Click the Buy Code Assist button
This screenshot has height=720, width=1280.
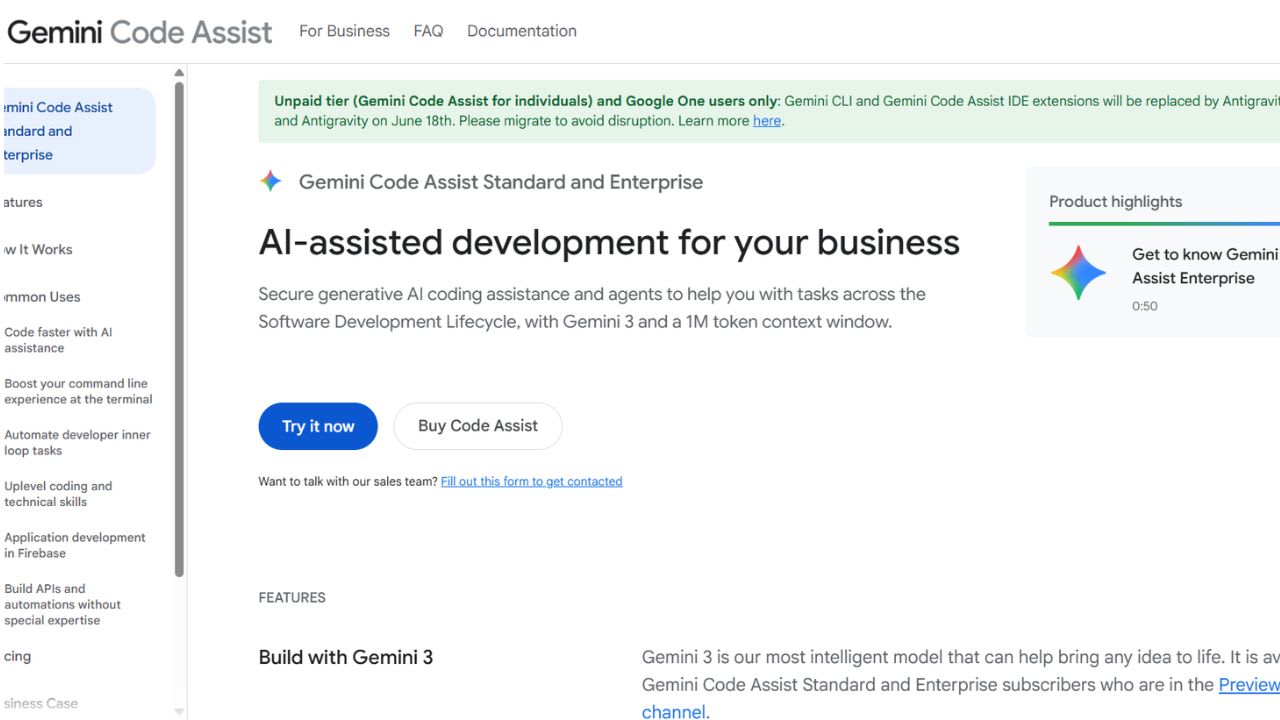[x=478, y=426]
